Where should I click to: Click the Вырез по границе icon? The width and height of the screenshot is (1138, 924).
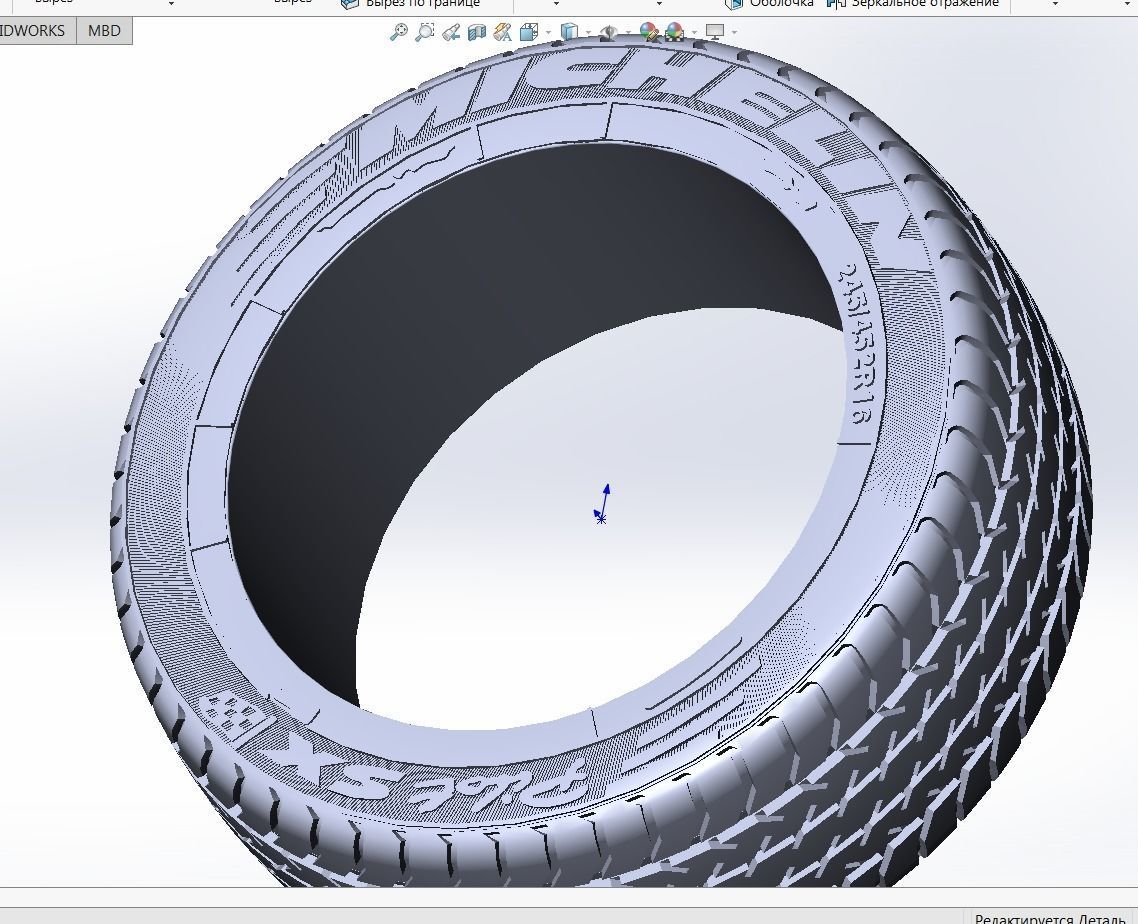pyautogui.click(x=350, y=4)
